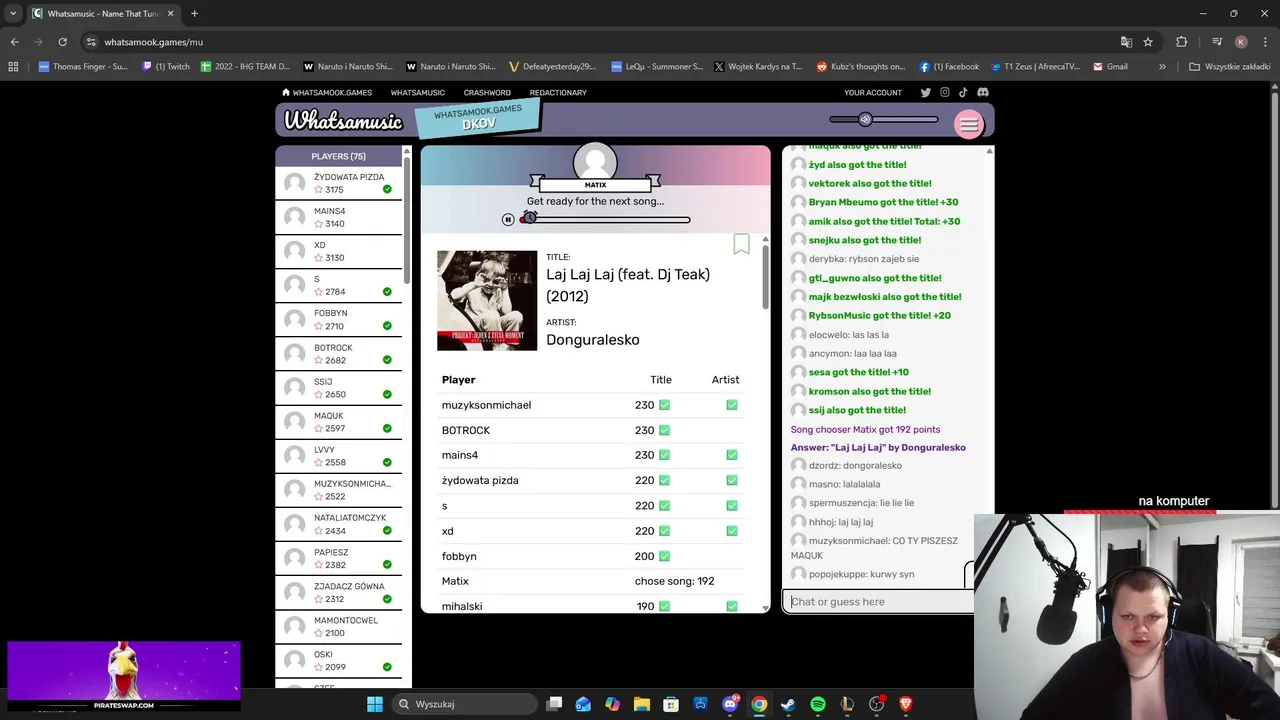Click fobbyn's title checkmark in the results table
Image resolution: width=1280 pixels, height=720 pixels.
(x=664, y=556)
